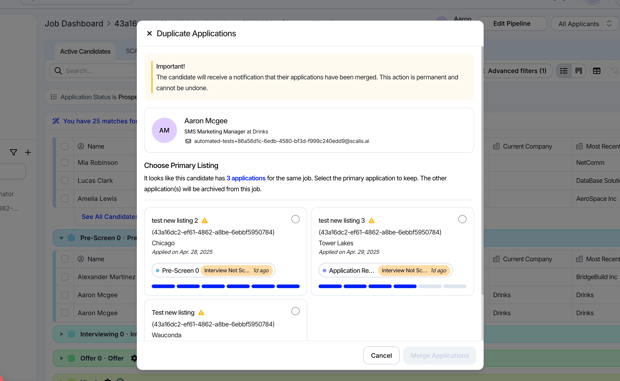Click Offer stage green color dot
620x381 pixels.
click(x=72, y=358)
